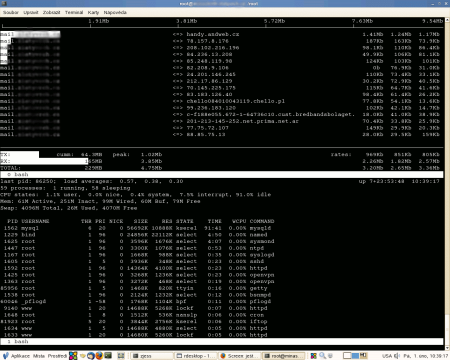Click the sshd process row
Screen dimensions: 450x360
coord(137,261)
